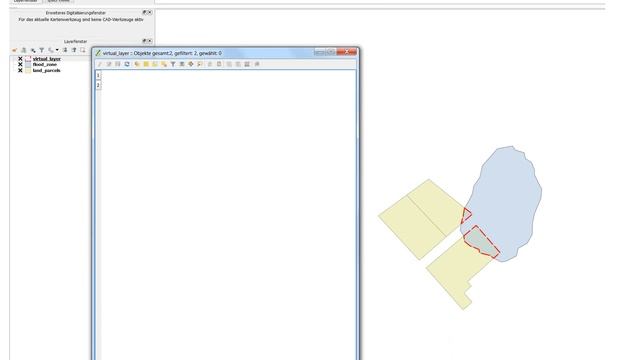Save edits in attribute table toolbar
The height and width of the screenshot is (360, 640).
(118, 64)
